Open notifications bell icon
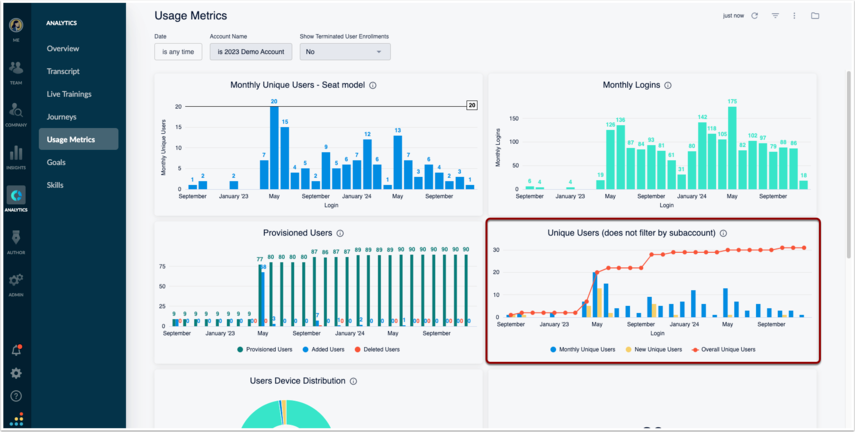The width and height of the screenshot is (855, 432). tap(16, 351)
